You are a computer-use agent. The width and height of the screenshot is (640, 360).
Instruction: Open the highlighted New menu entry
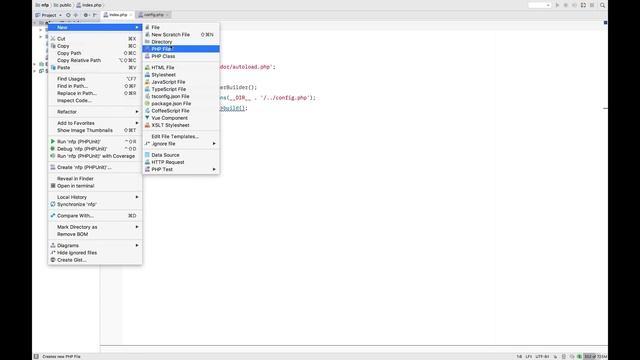click(95, 27)
